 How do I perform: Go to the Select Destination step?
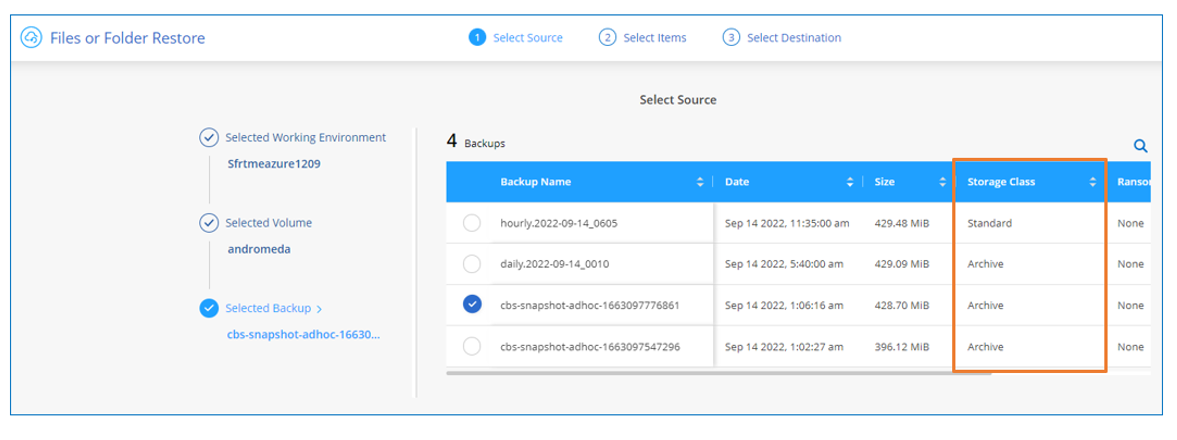[x=794, y=38]
